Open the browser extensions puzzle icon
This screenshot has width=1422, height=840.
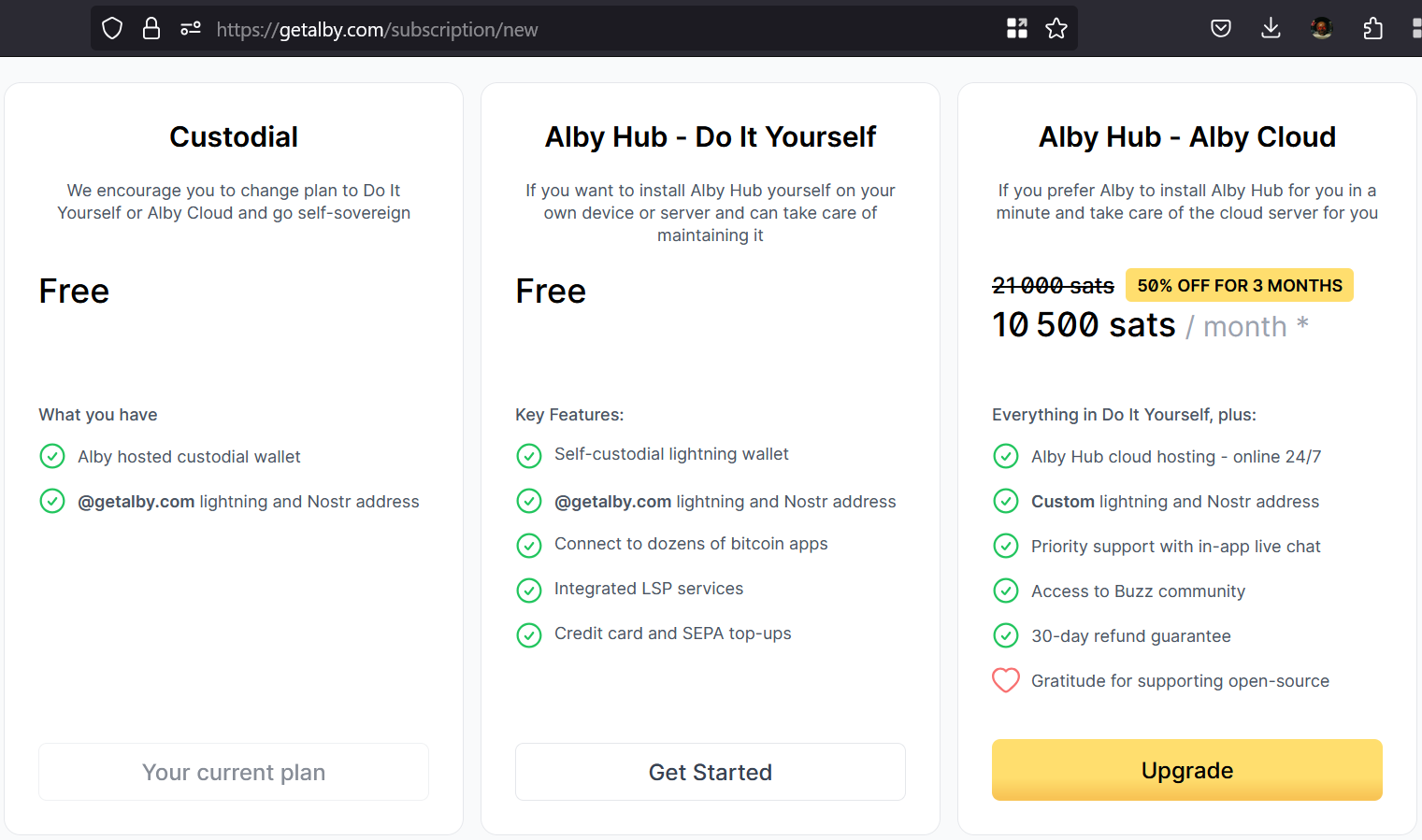point(1372,29)
